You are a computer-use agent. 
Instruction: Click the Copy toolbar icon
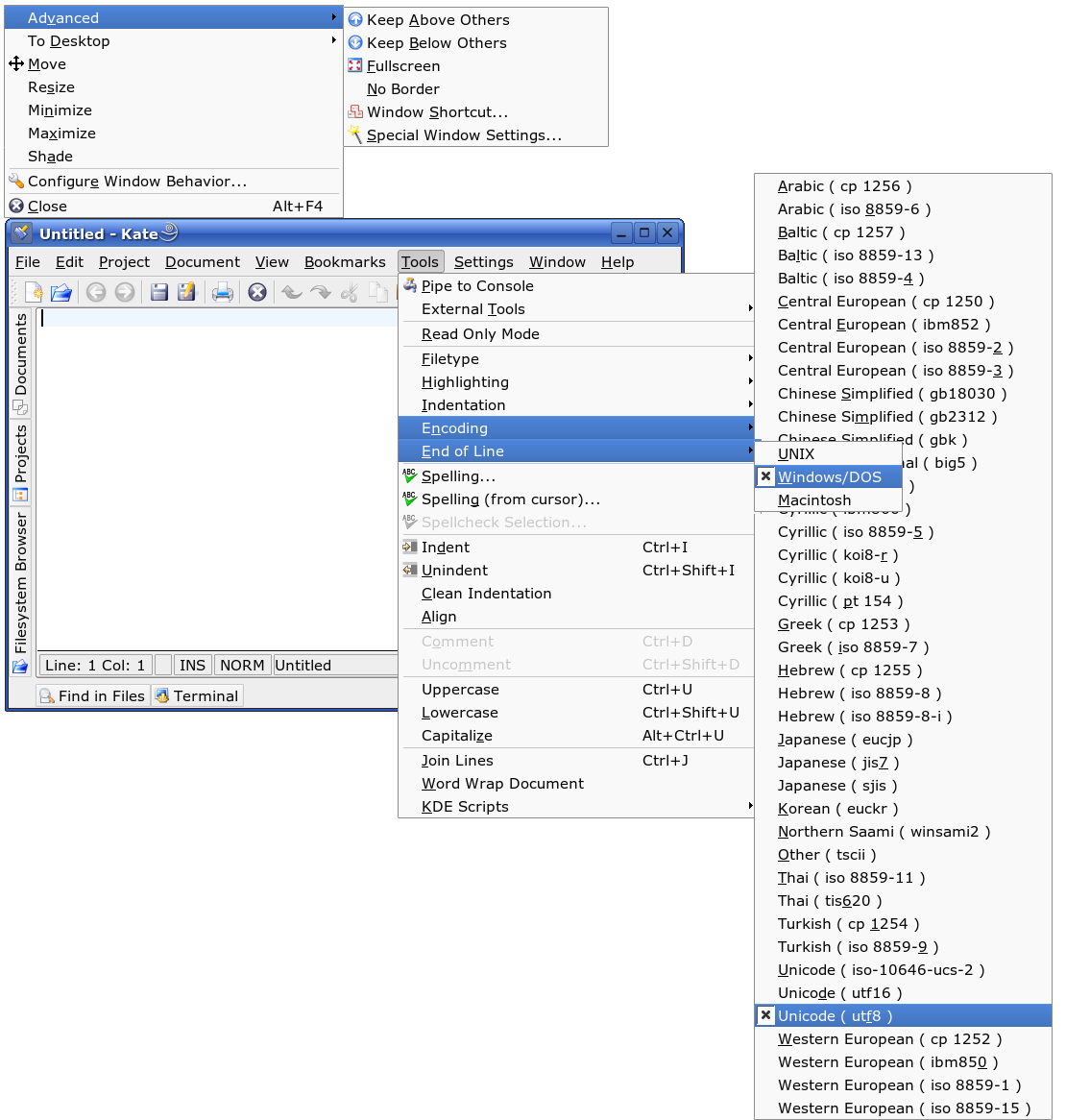[x=377, y=292]
